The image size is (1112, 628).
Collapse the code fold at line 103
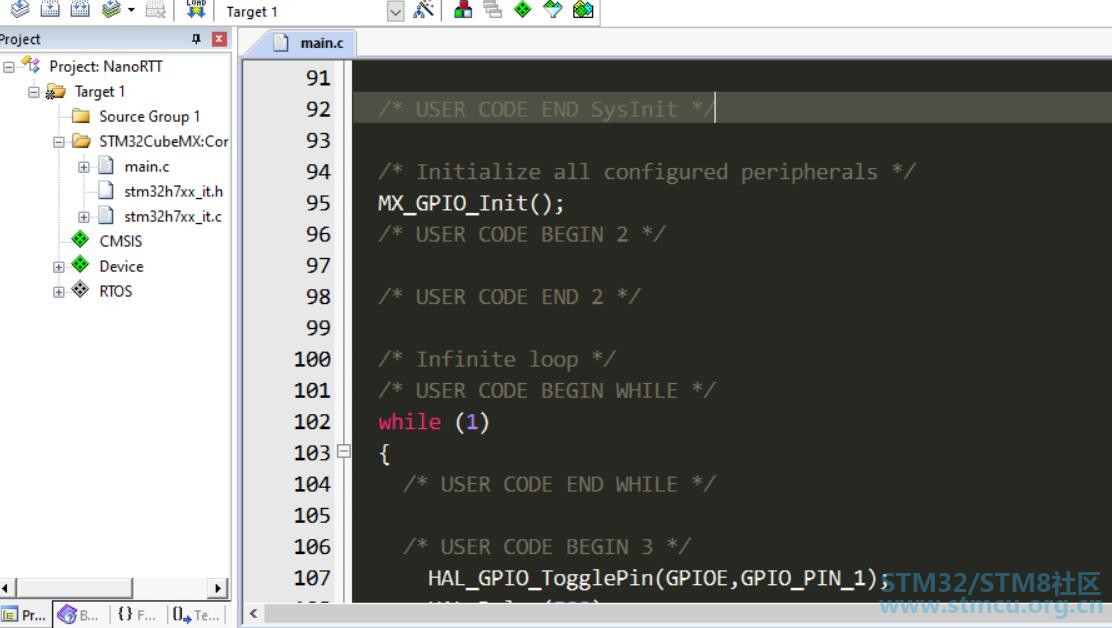pos(343,452)
